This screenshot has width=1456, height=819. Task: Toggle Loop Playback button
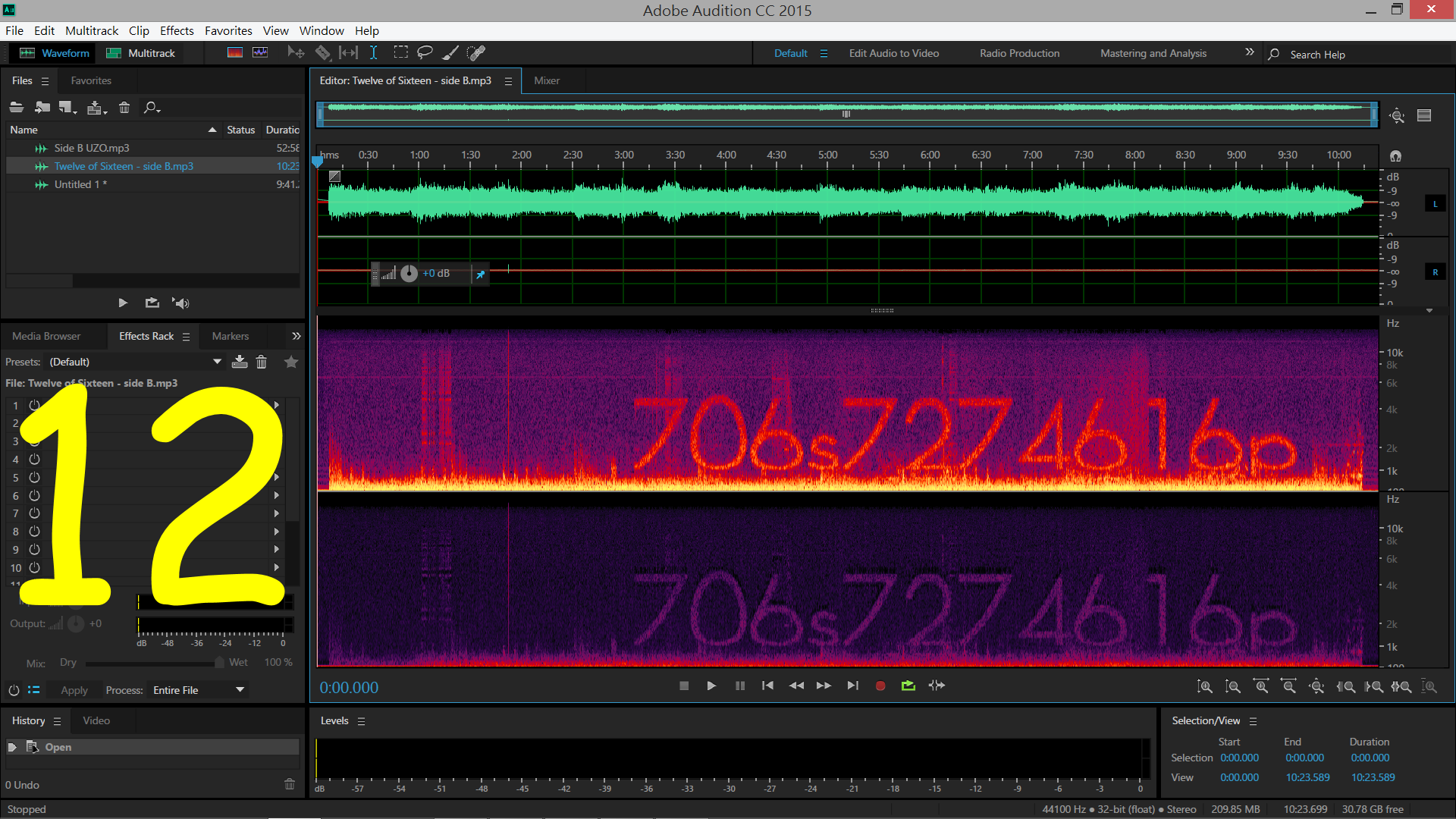click(908, 686)
